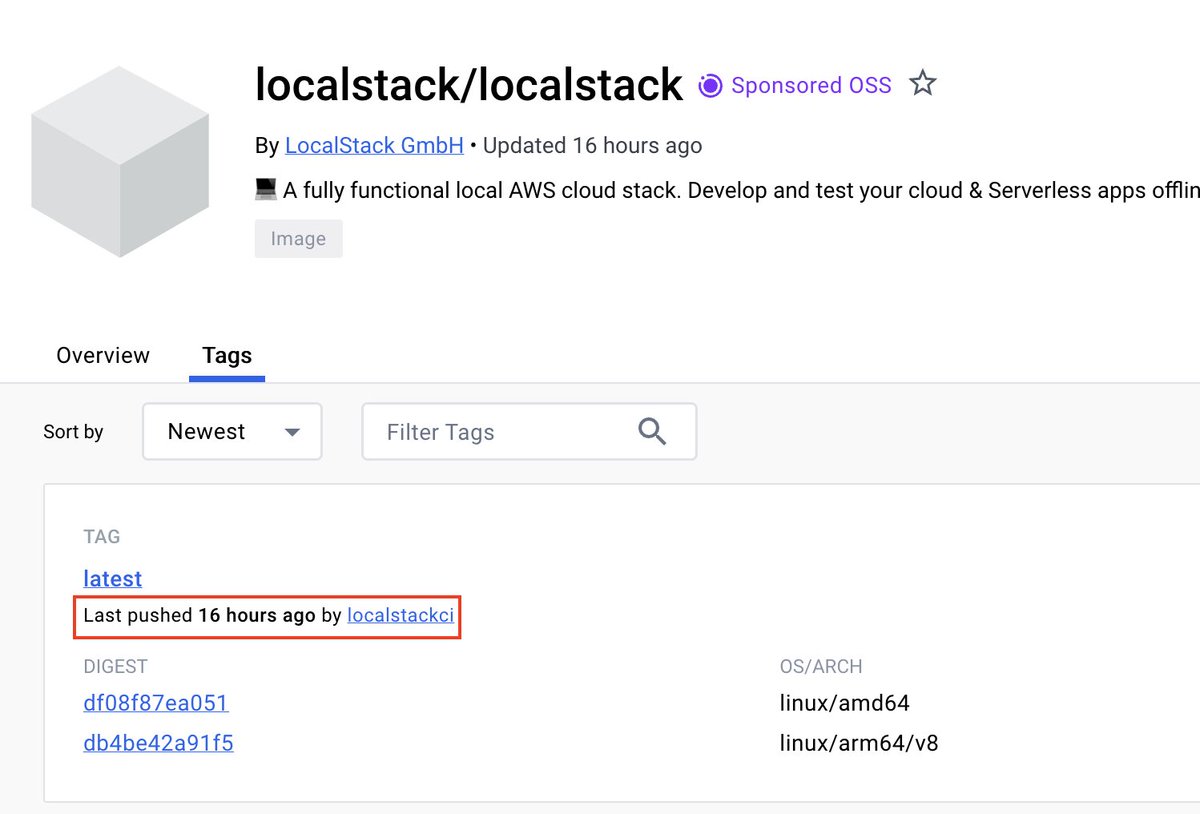1200x814 pixels.
Task: Click the highlighted Last pushed info
Action: [267, 616]
